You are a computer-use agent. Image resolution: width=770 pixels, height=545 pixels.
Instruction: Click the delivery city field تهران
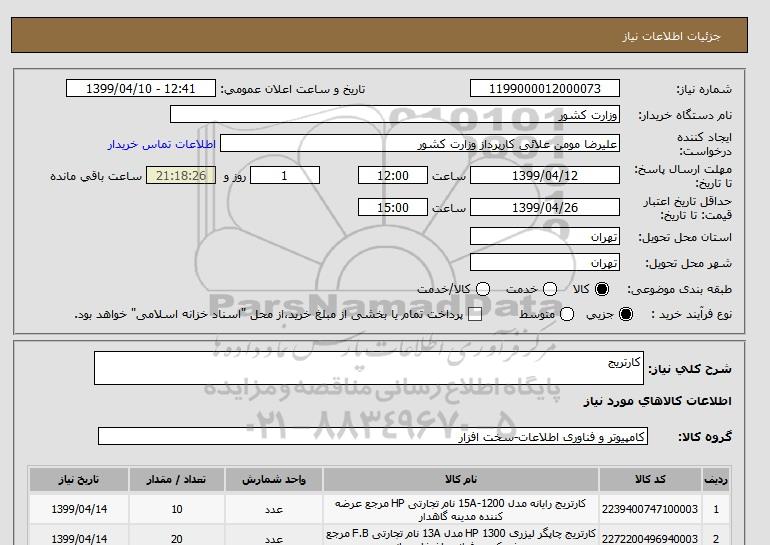545,262
